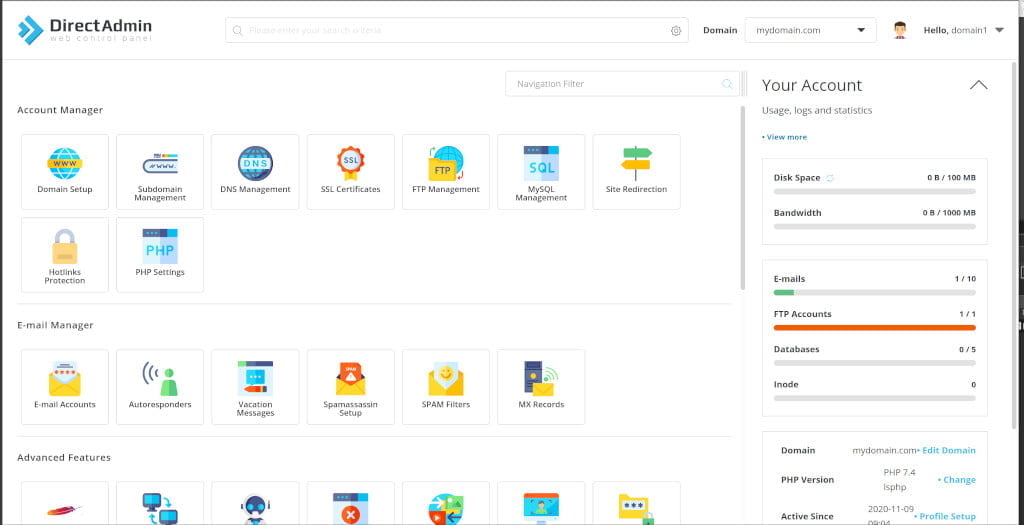
Task: Click the robot icon tile in Advanced Features
Action: point(255,503)
